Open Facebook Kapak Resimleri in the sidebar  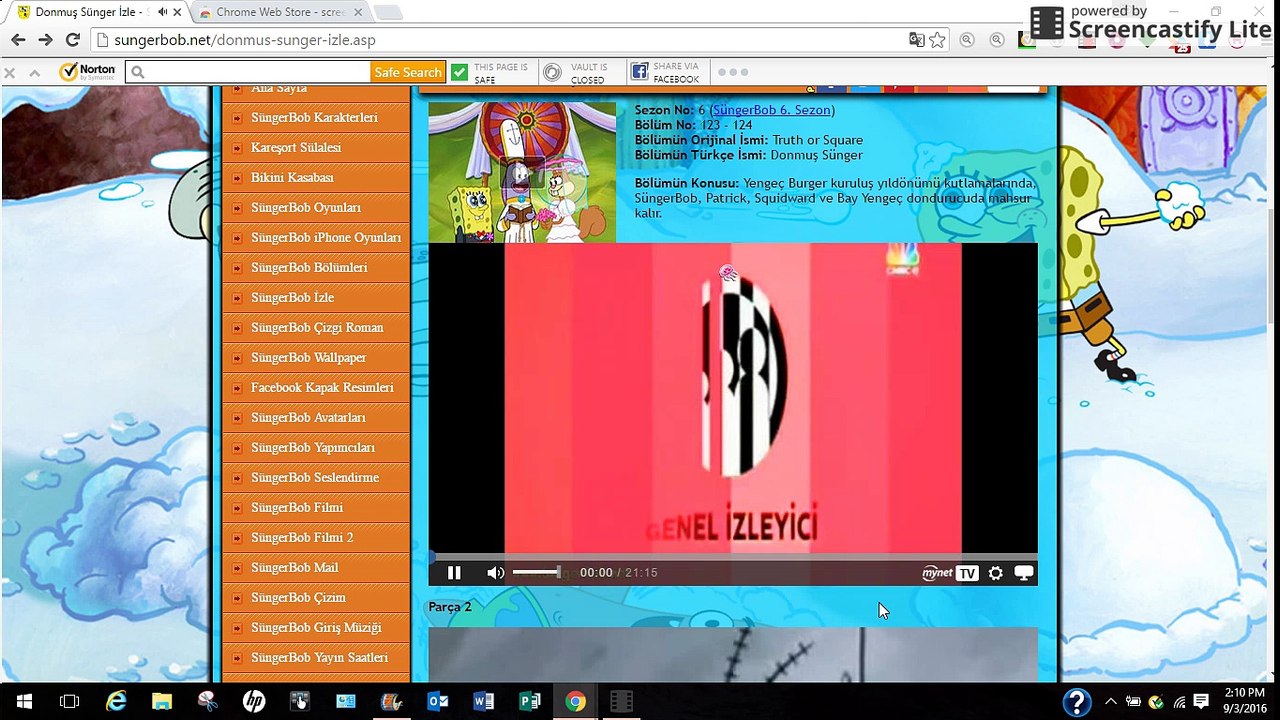click(x=316, y=387)
